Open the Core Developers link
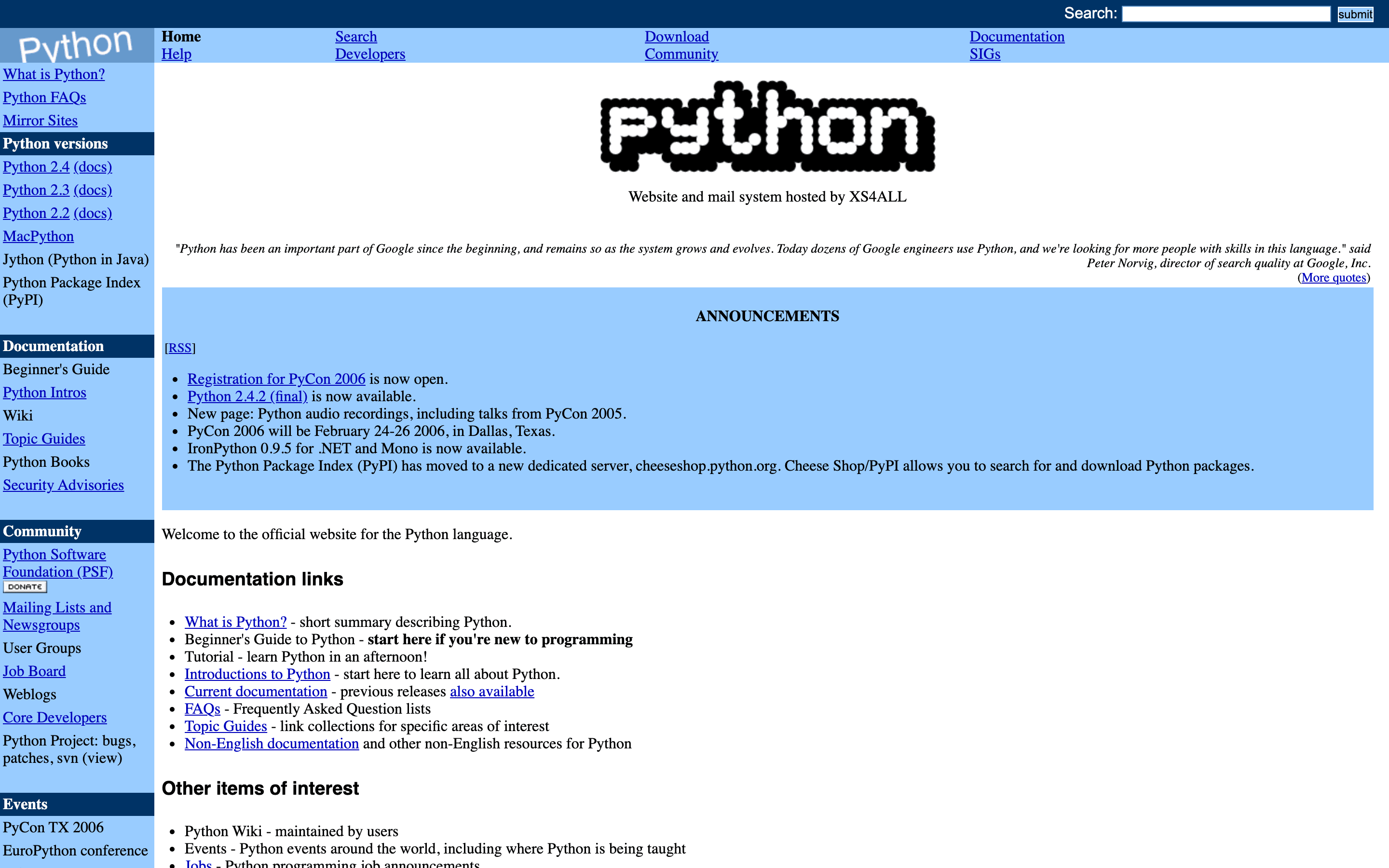Image resolution: width=1389 pixels, height=868 pixels. coord(54,718)
